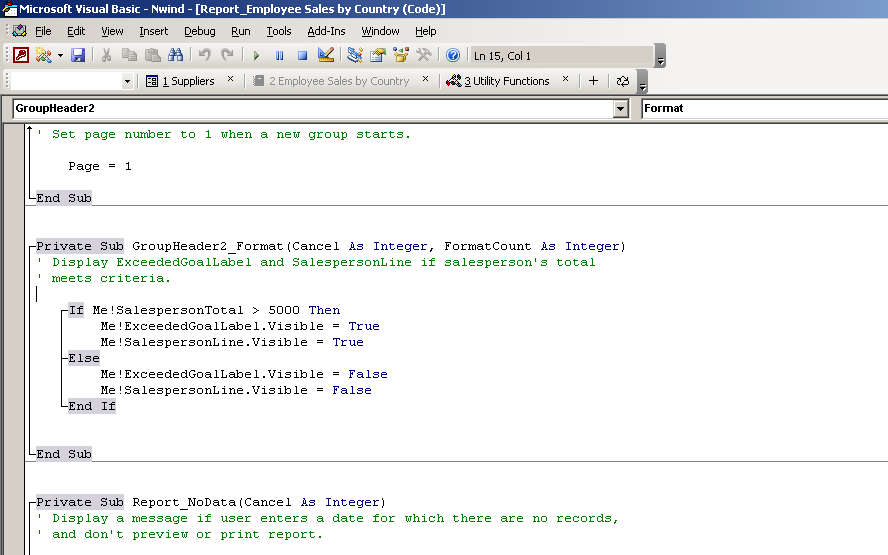Click the Redo arrow icon

[x=228, y=55]
